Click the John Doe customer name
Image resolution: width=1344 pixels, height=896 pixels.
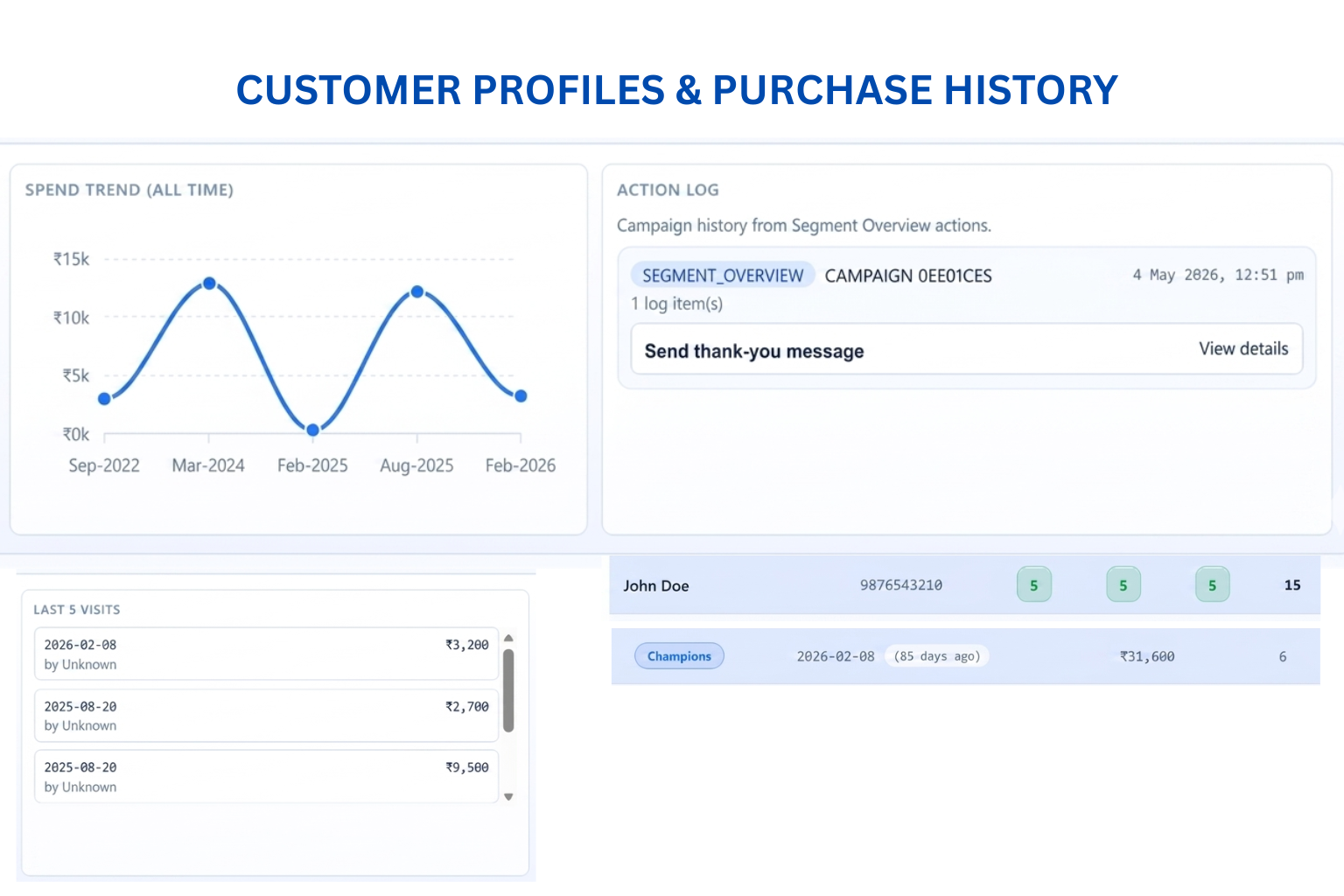coord(656,586)
